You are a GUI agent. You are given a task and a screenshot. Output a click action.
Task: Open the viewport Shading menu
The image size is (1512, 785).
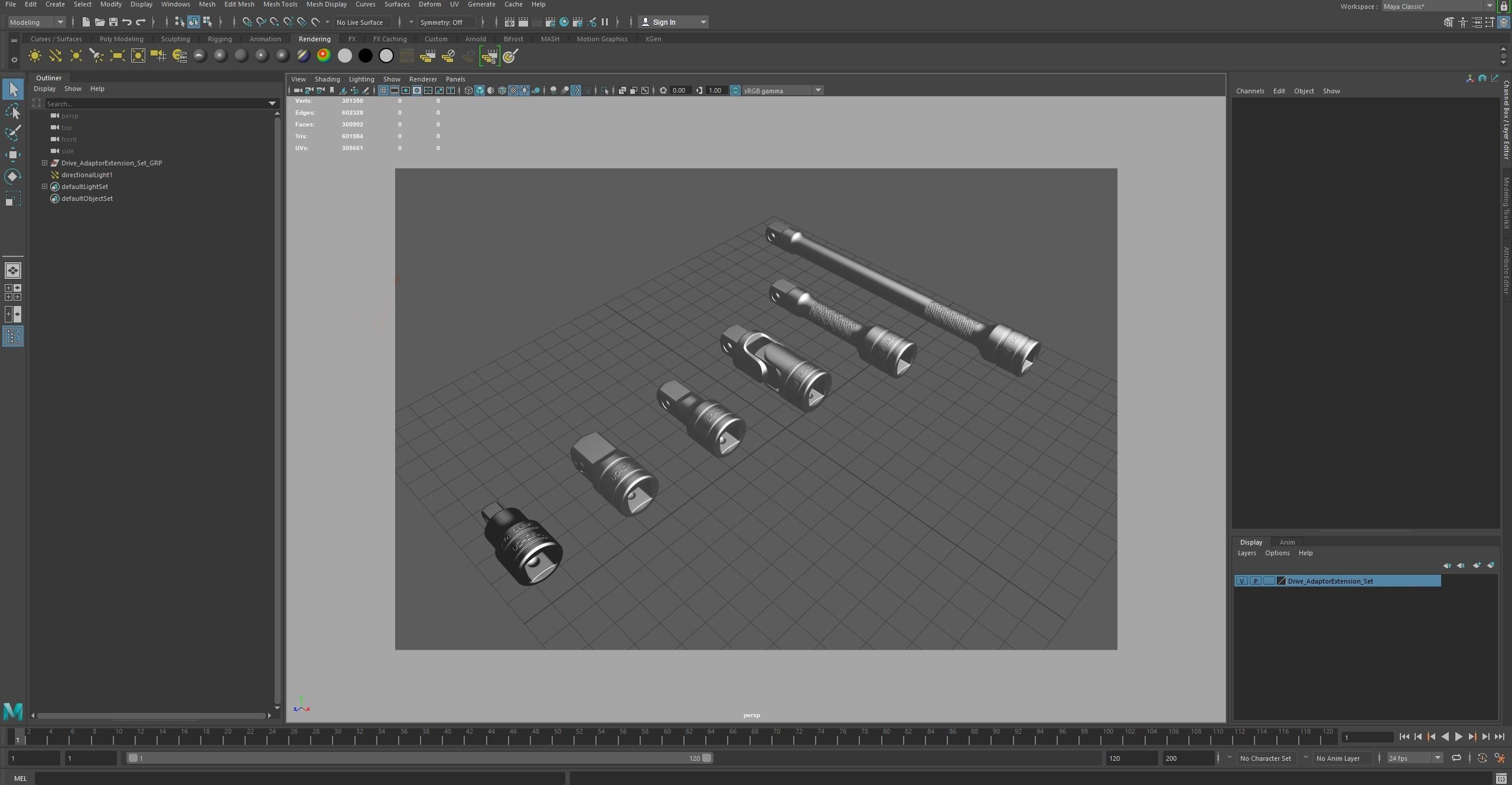pos(327,79)
